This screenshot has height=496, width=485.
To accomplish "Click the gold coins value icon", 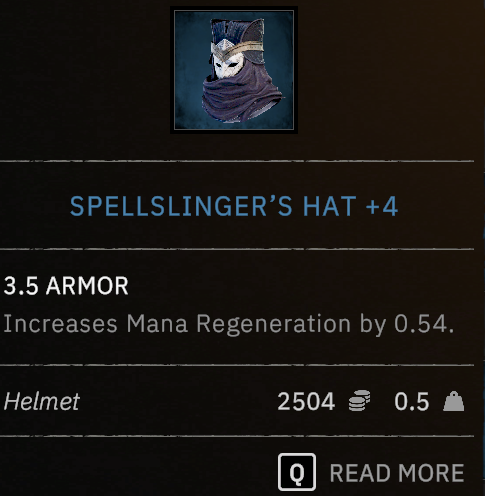I will [360, 401].
